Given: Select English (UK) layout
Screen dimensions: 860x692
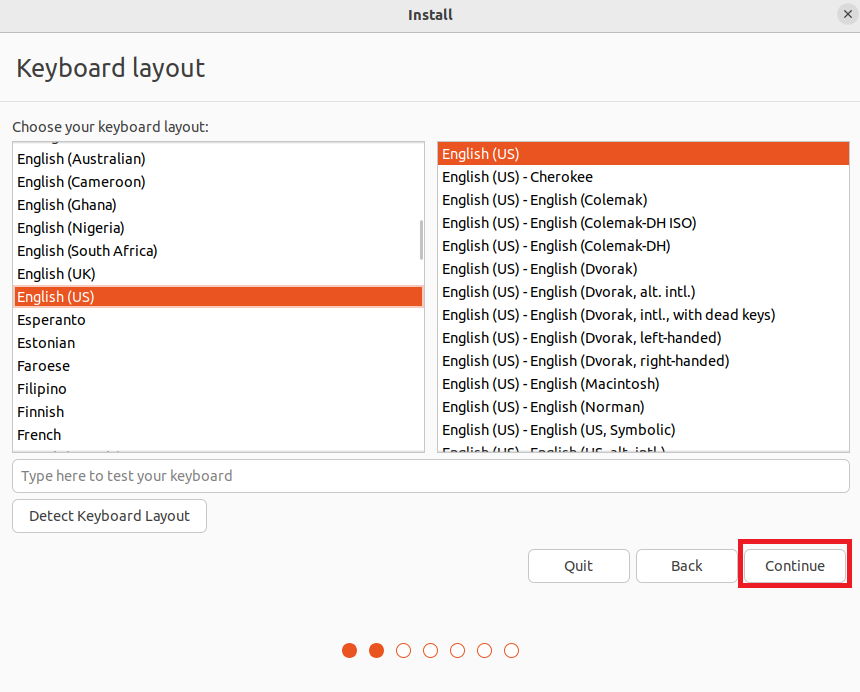Looking at the screenshot, I should pos(218,274).
